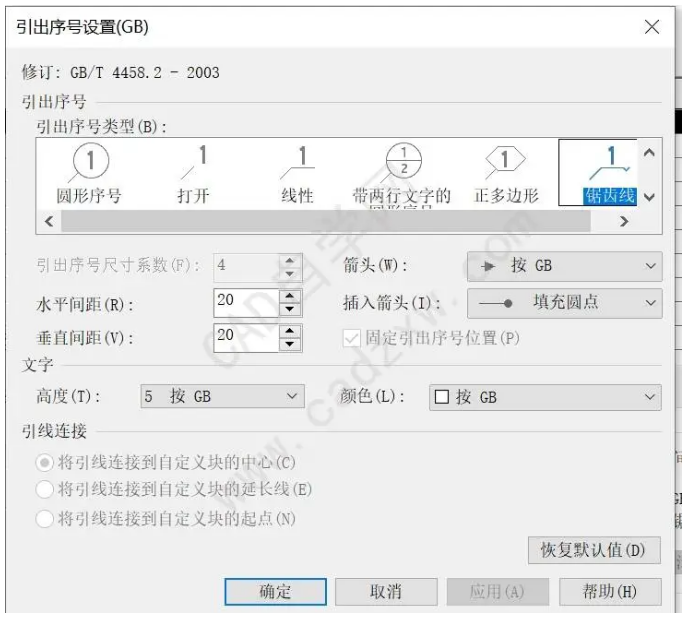The height and width of the screenshot is (618, 689).
Task: Decrease 水平间距(R) value with down arrow
Action: point(290,309)
